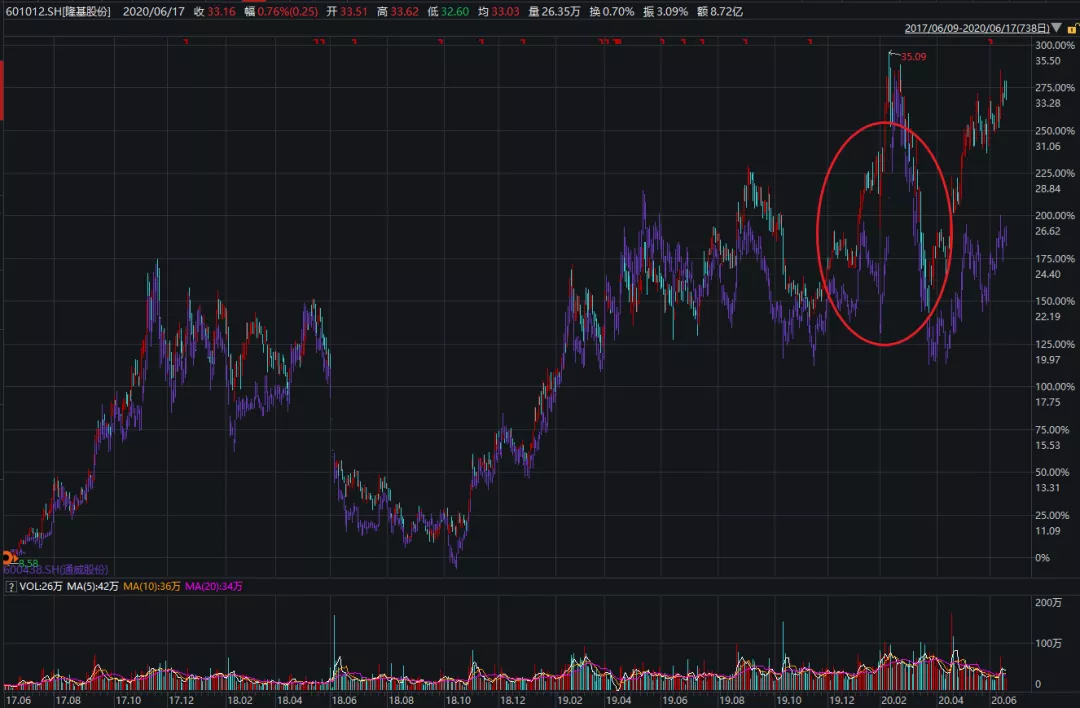Click the 2017/06/09-2020/06/17 date range link

[x=974, y=30]
